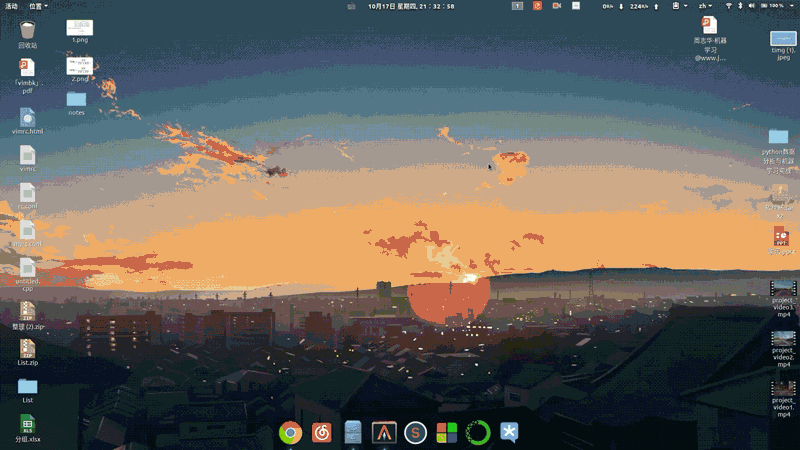Select the List.zip archive icon
This screenshot has height=450, width=800.
(x=28, y=348)
